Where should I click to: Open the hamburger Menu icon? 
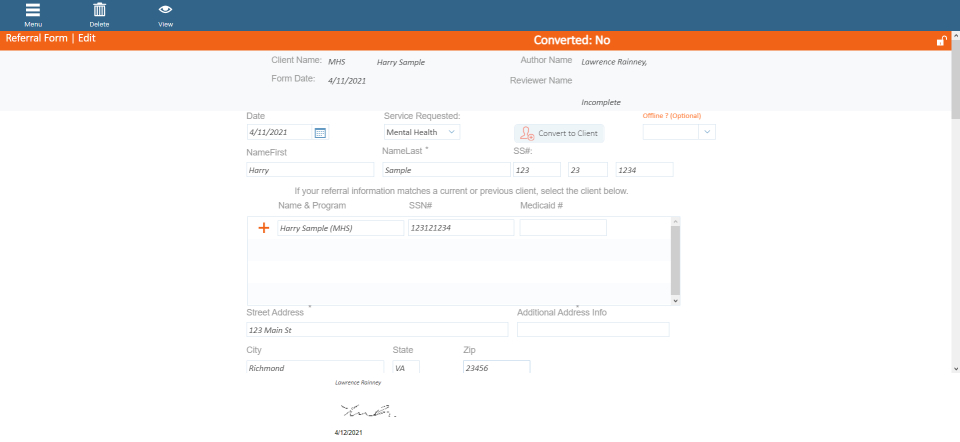pos(33,10)
